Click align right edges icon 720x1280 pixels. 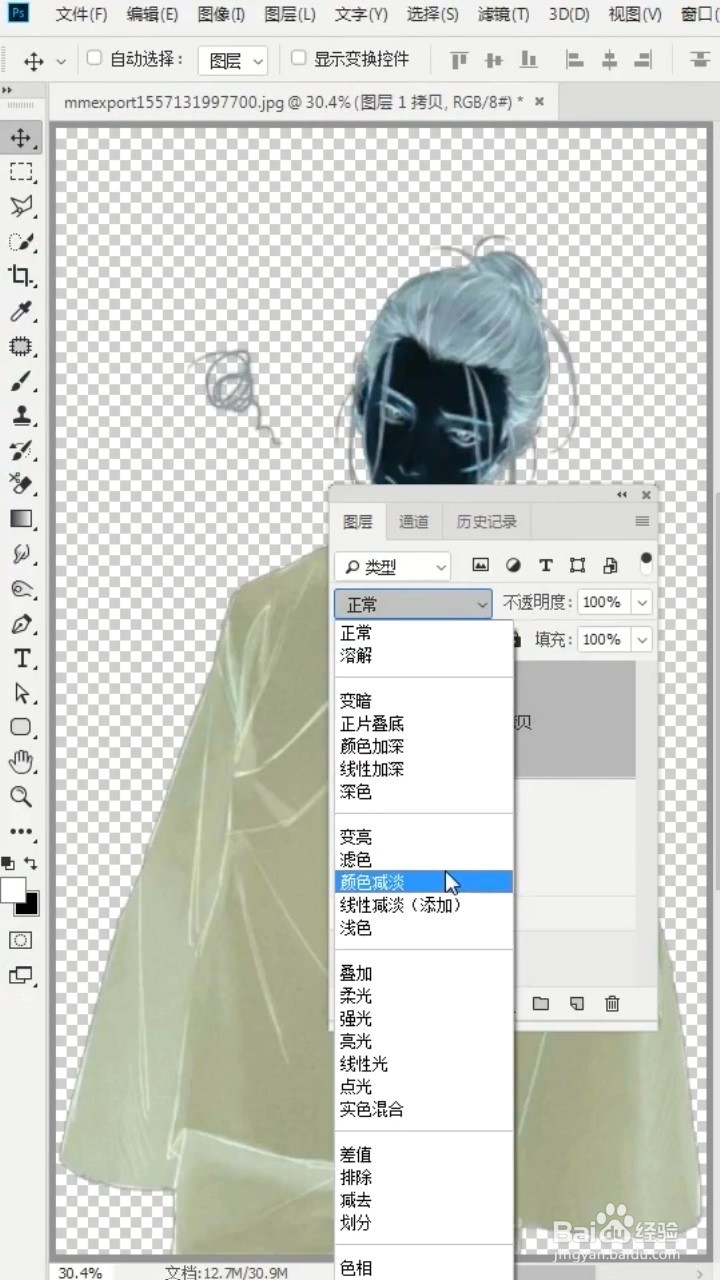pyautogui.click(x=642, y=60)
